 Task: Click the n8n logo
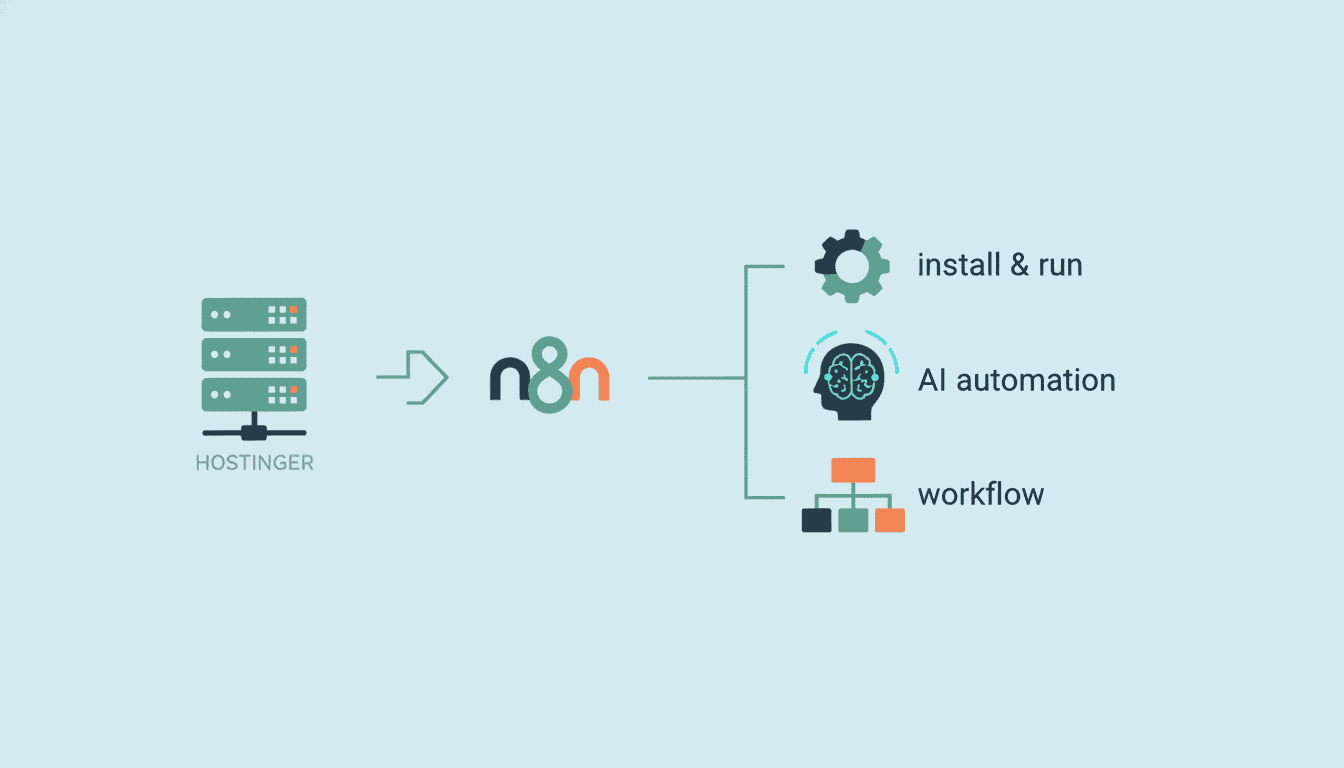[x=548, y=377]
